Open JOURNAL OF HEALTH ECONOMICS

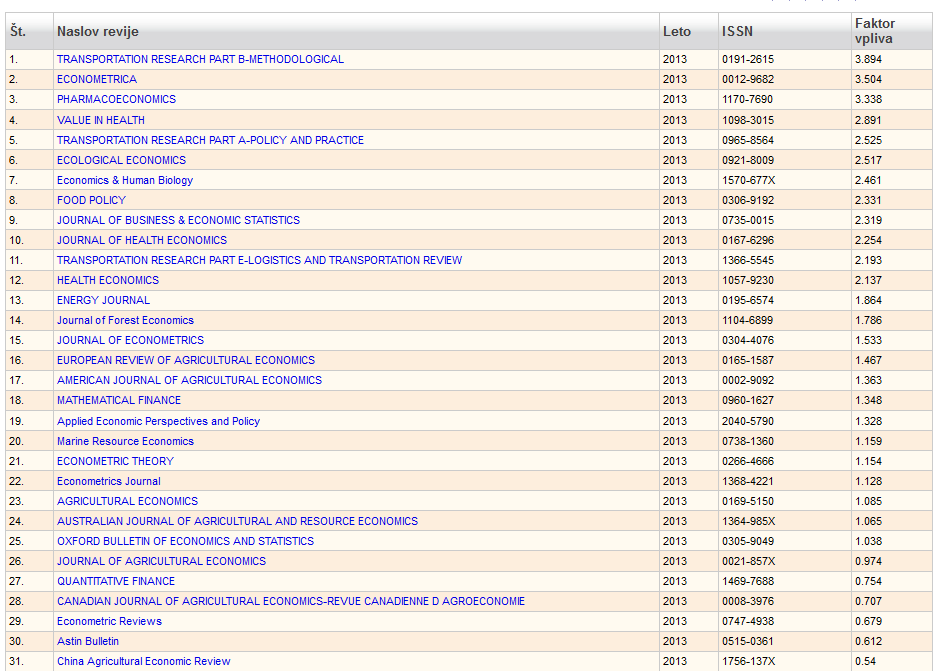(x=142, y=240)
